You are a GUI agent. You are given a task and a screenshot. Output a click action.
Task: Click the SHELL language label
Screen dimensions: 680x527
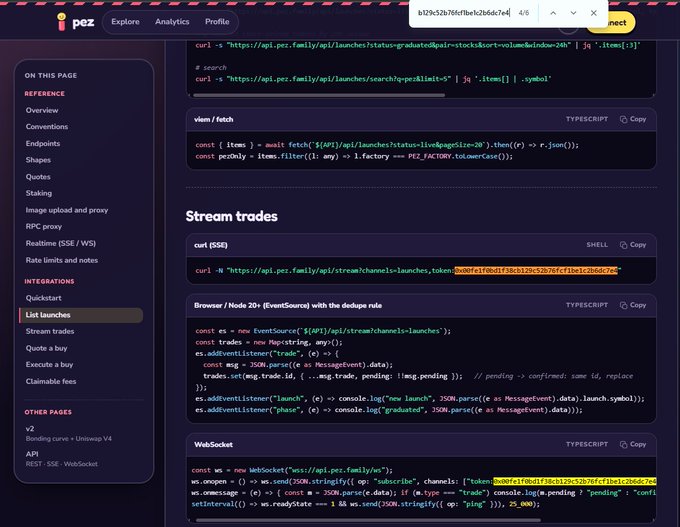coord(597,245)
